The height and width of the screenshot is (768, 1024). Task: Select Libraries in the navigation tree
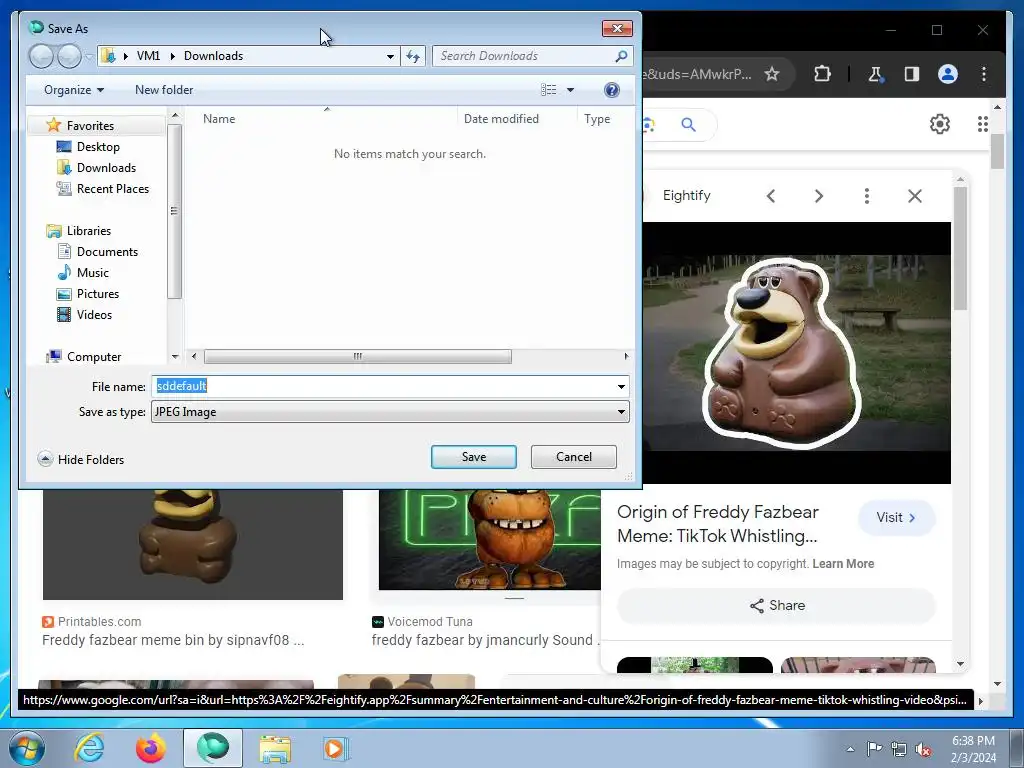(x=89, y=231)
